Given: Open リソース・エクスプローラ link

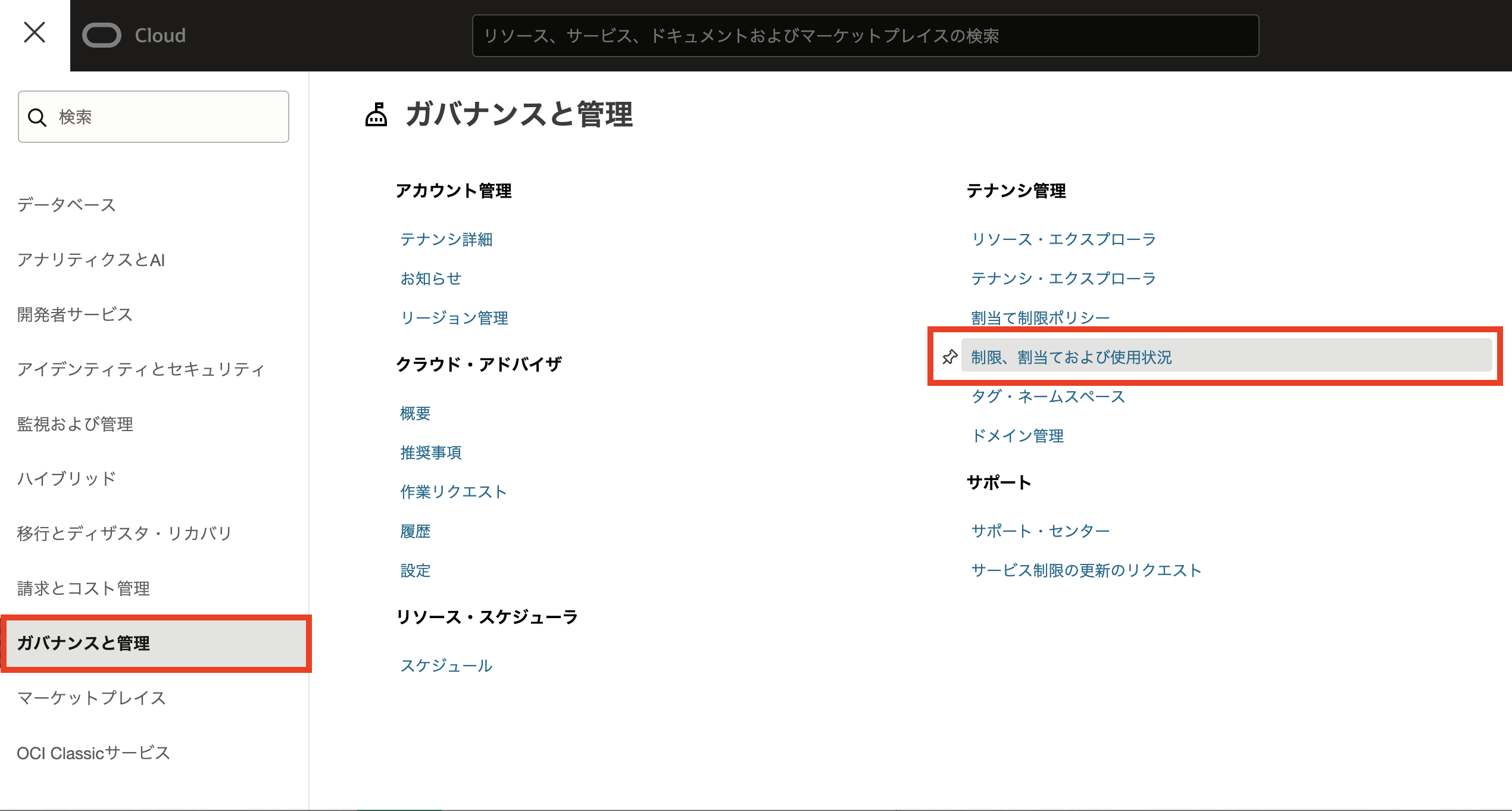Looking at the screenshot, I should point(1063,239).
